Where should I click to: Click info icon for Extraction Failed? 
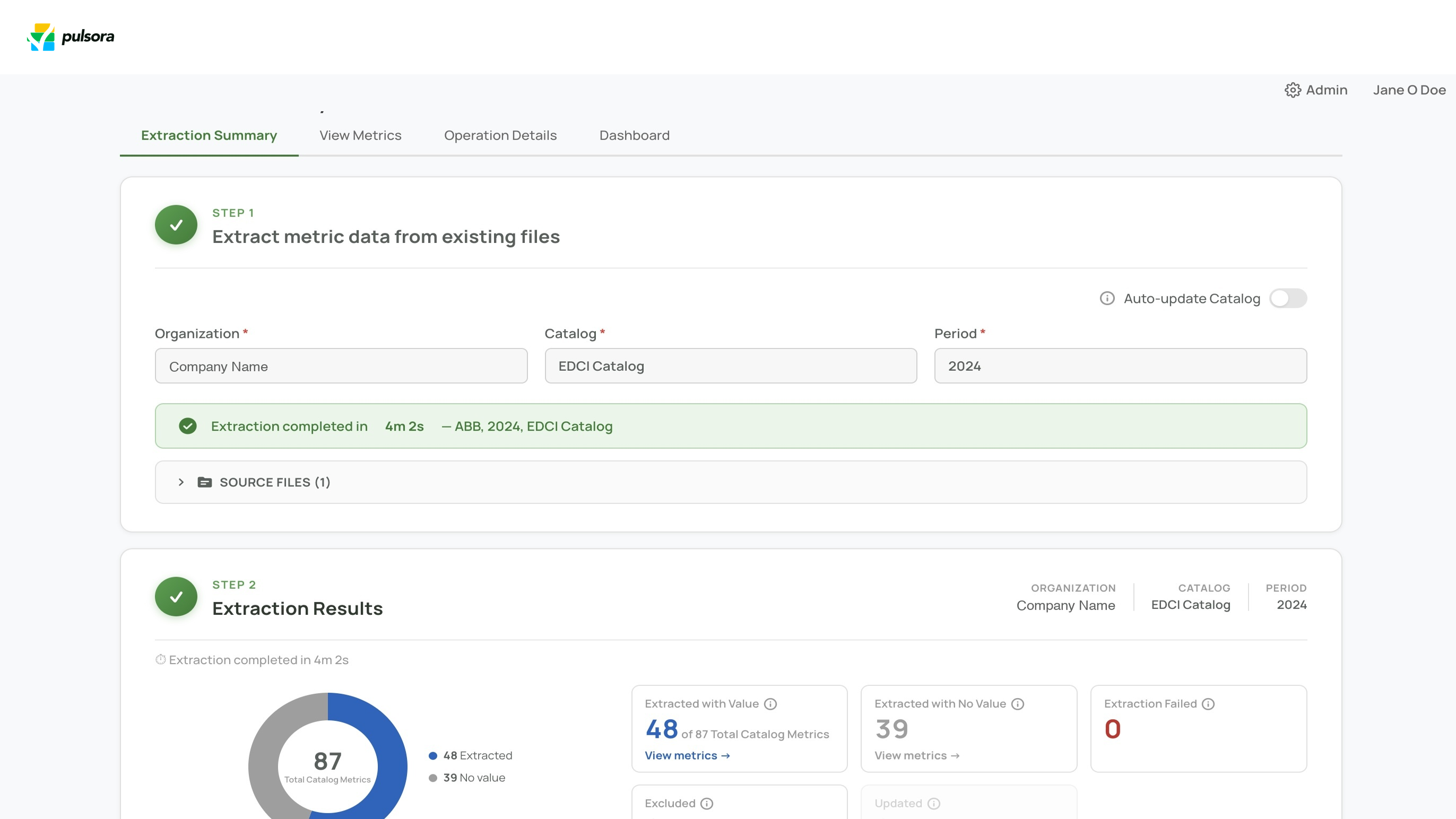pyautogui.click(x=1208, y=704)
